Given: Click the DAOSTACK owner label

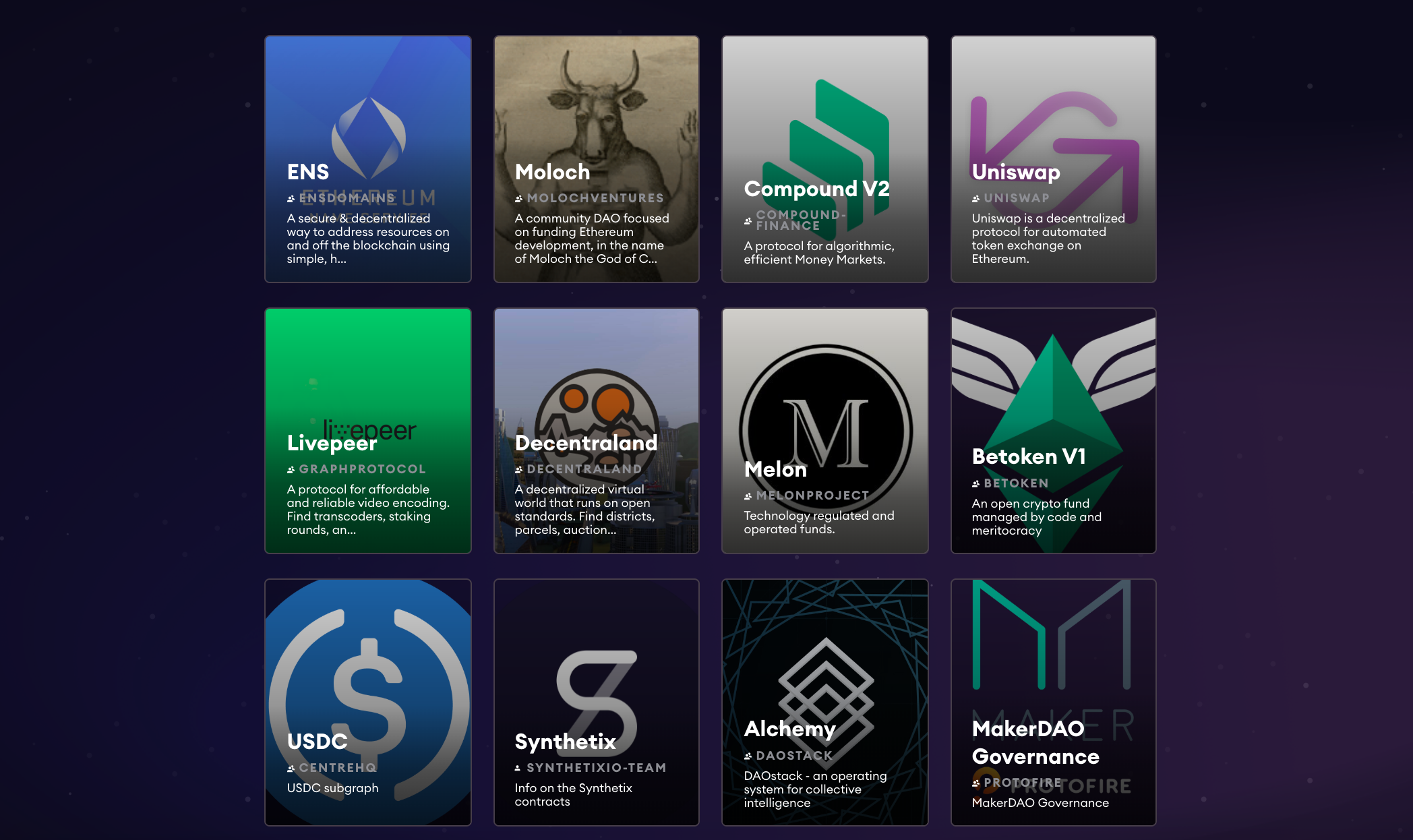Looking at the screenshot, I should (793, 756).
